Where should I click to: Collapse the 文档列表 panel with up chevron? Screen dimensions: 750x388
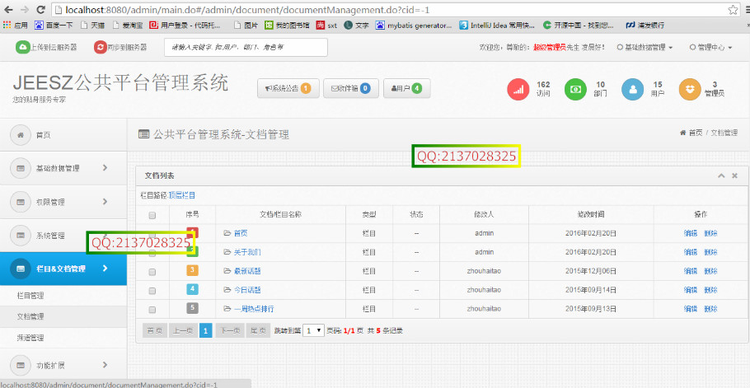(721, 176)
